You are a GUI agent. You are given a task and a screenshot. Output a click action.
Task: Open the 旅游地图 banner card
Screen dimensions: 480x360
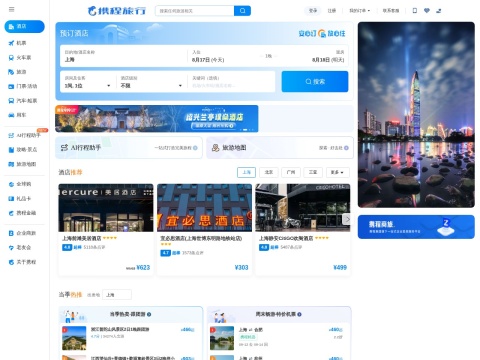point(280,147)
